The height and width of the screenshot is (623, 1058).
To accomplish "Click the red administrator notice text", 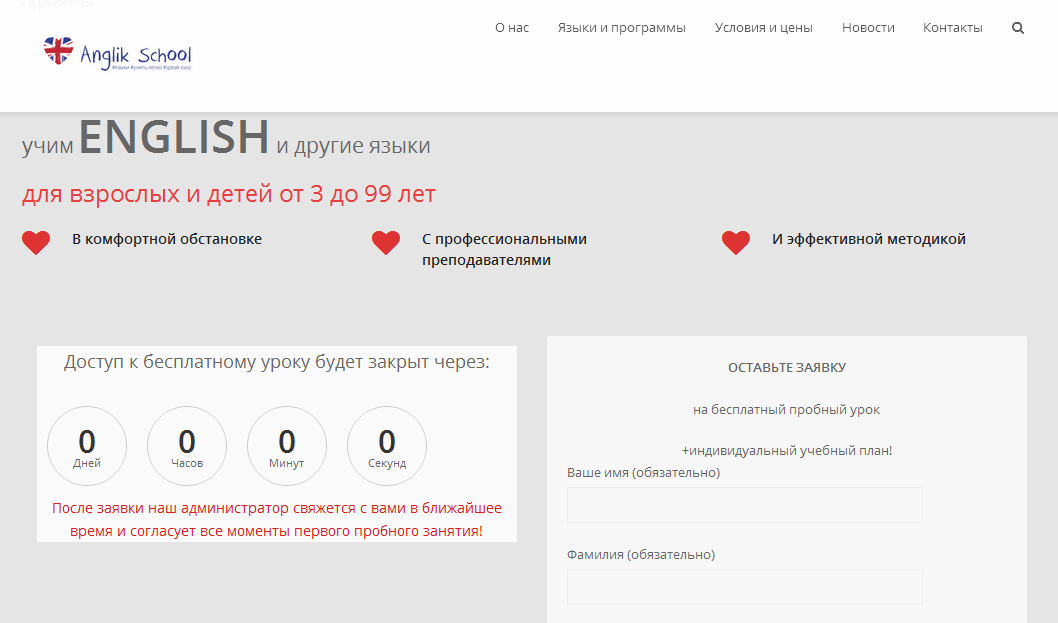I will (x=277, y=519).
